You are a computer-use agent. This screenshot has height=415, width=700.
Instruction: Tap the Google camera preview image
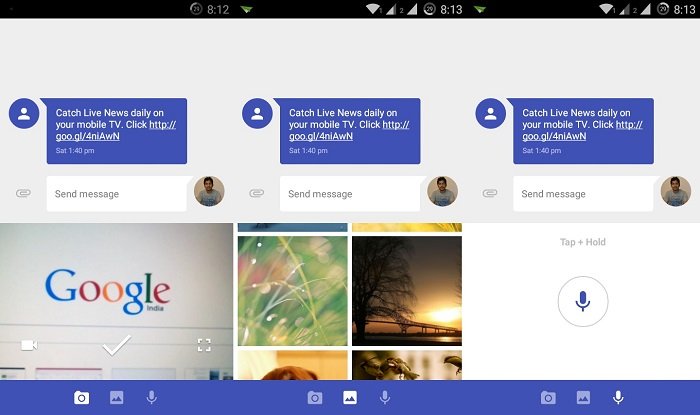[x=117, y=301]
